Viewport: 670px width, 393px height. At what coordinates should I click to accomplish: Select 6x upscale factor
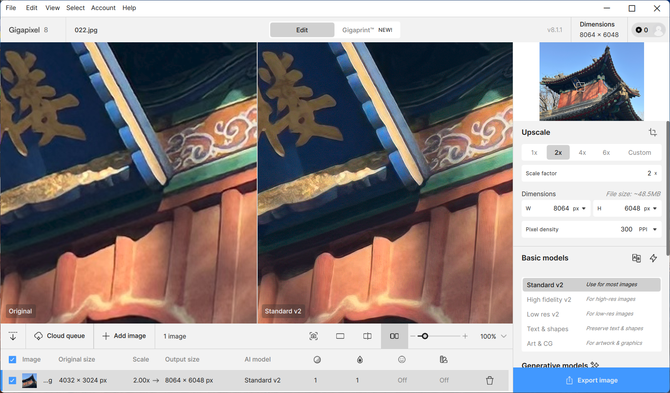pyautogui.click(x=606, y=153)
